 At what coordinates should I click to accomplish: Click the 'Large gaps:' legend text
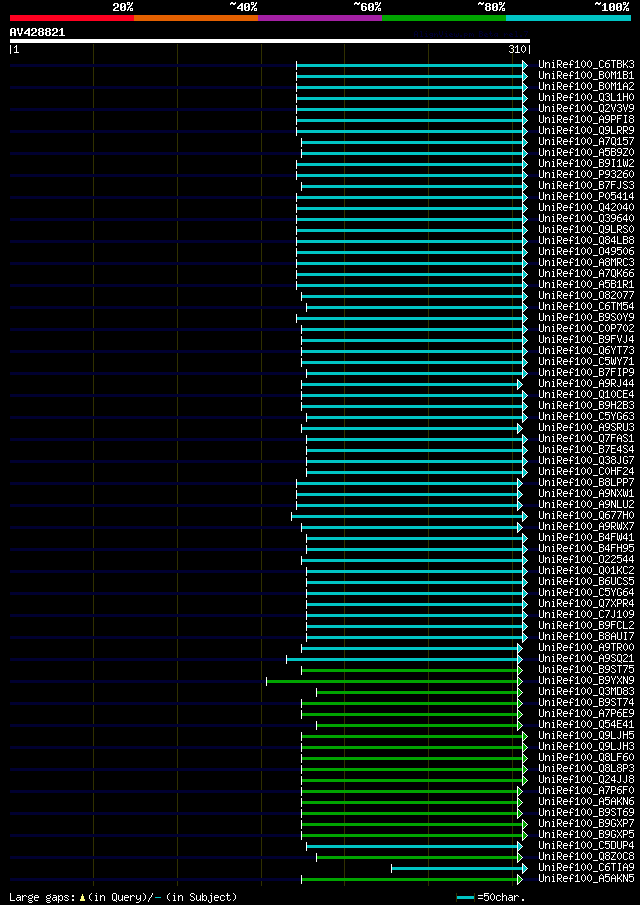point(43,897)
